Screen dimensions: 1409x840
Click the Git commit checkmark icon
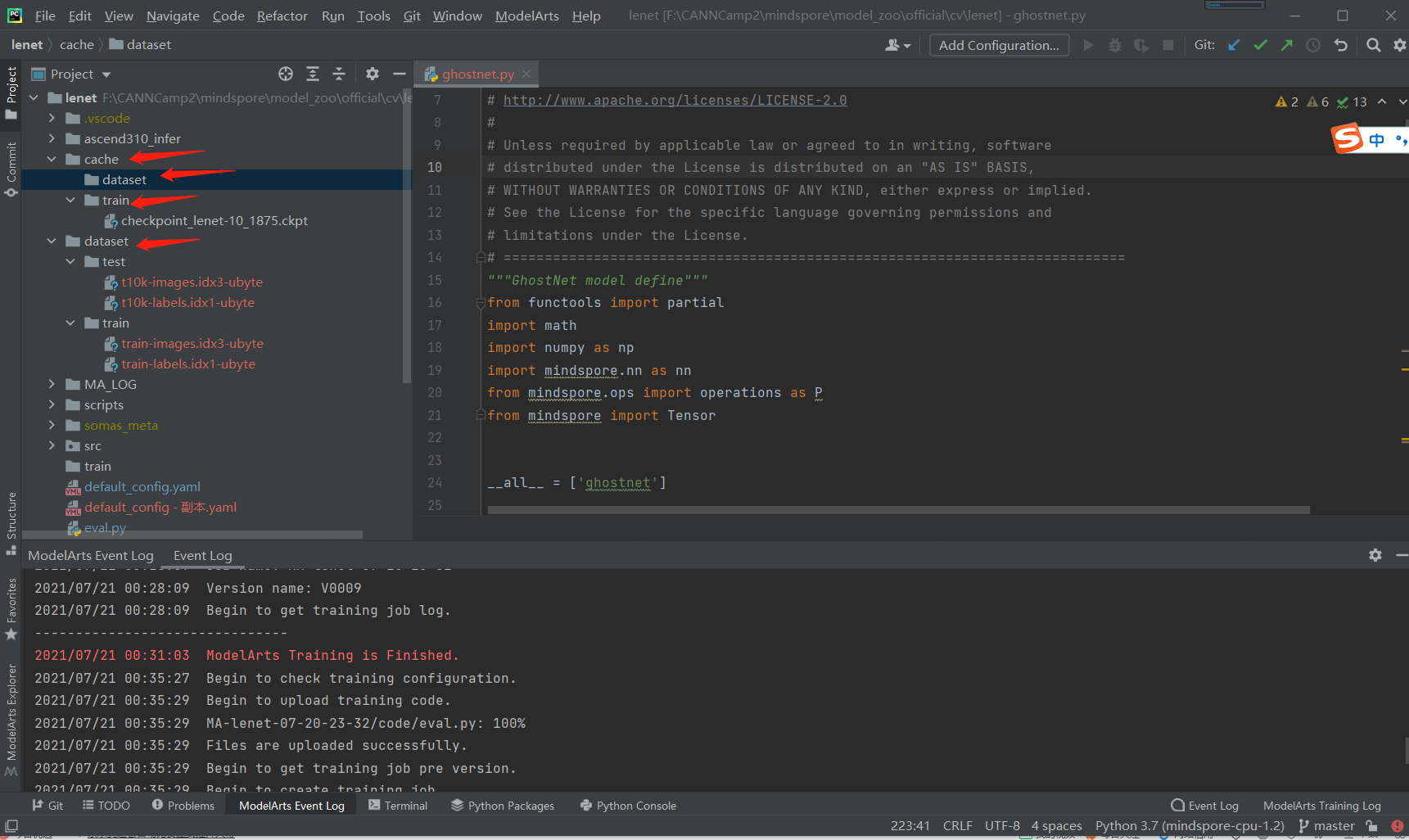coord(1260,45)
